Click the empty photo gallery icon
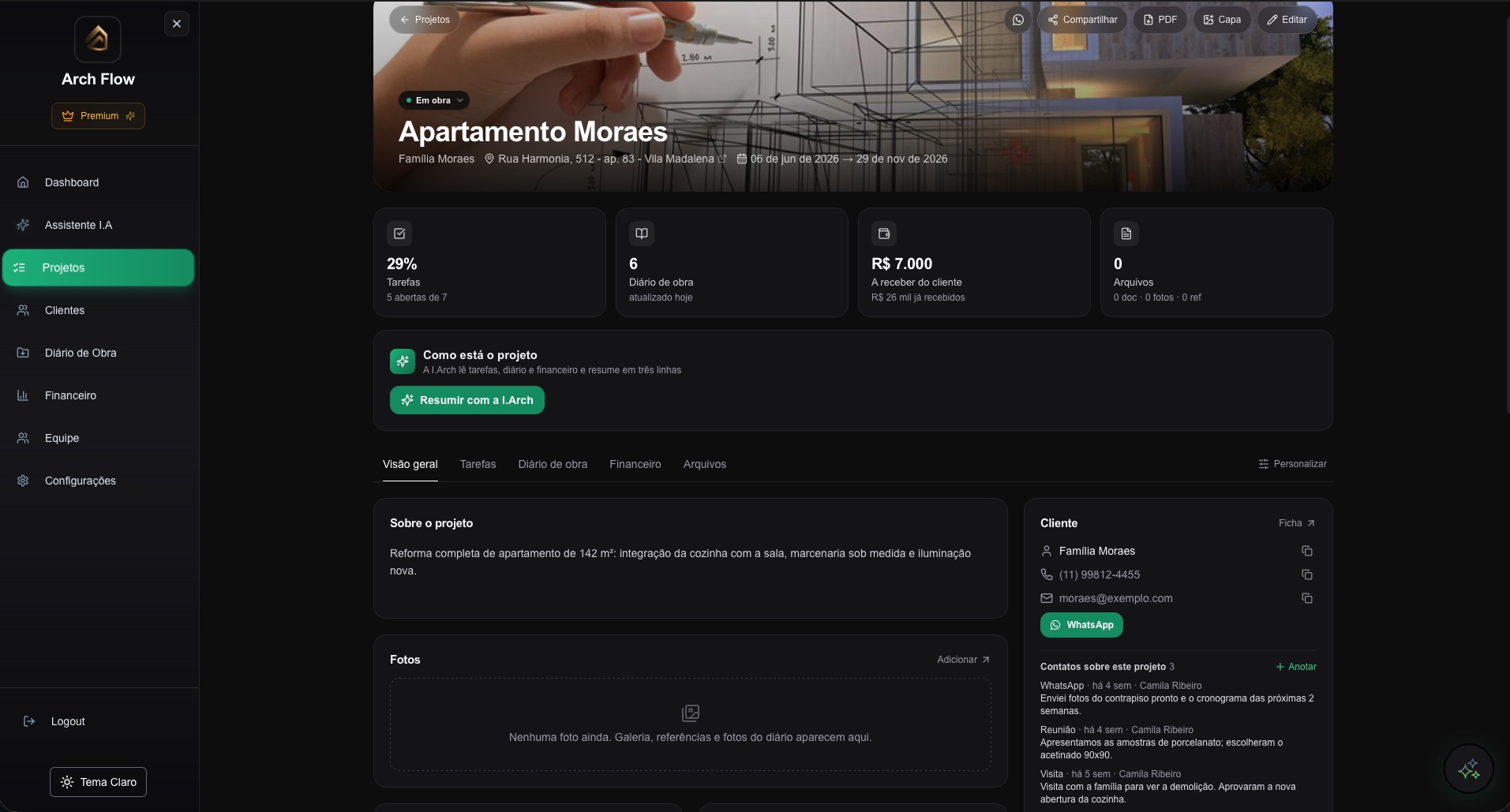 [x=691, y=713]
